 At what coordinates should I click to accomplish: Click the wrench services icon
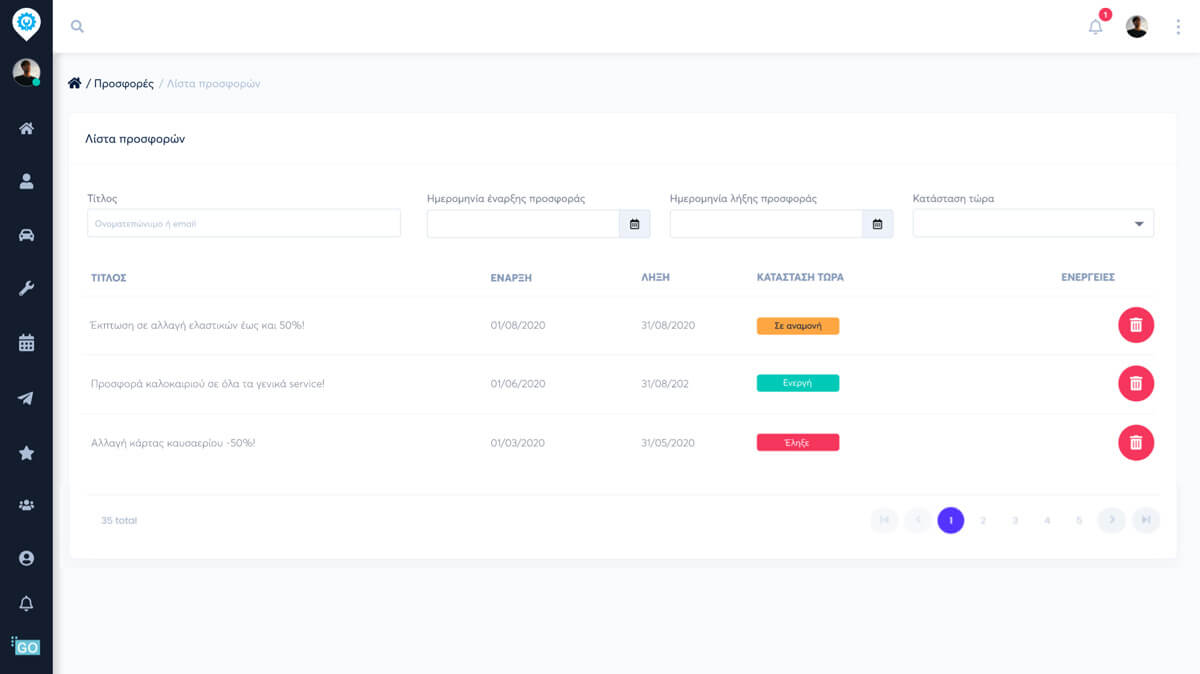point(27,288)
